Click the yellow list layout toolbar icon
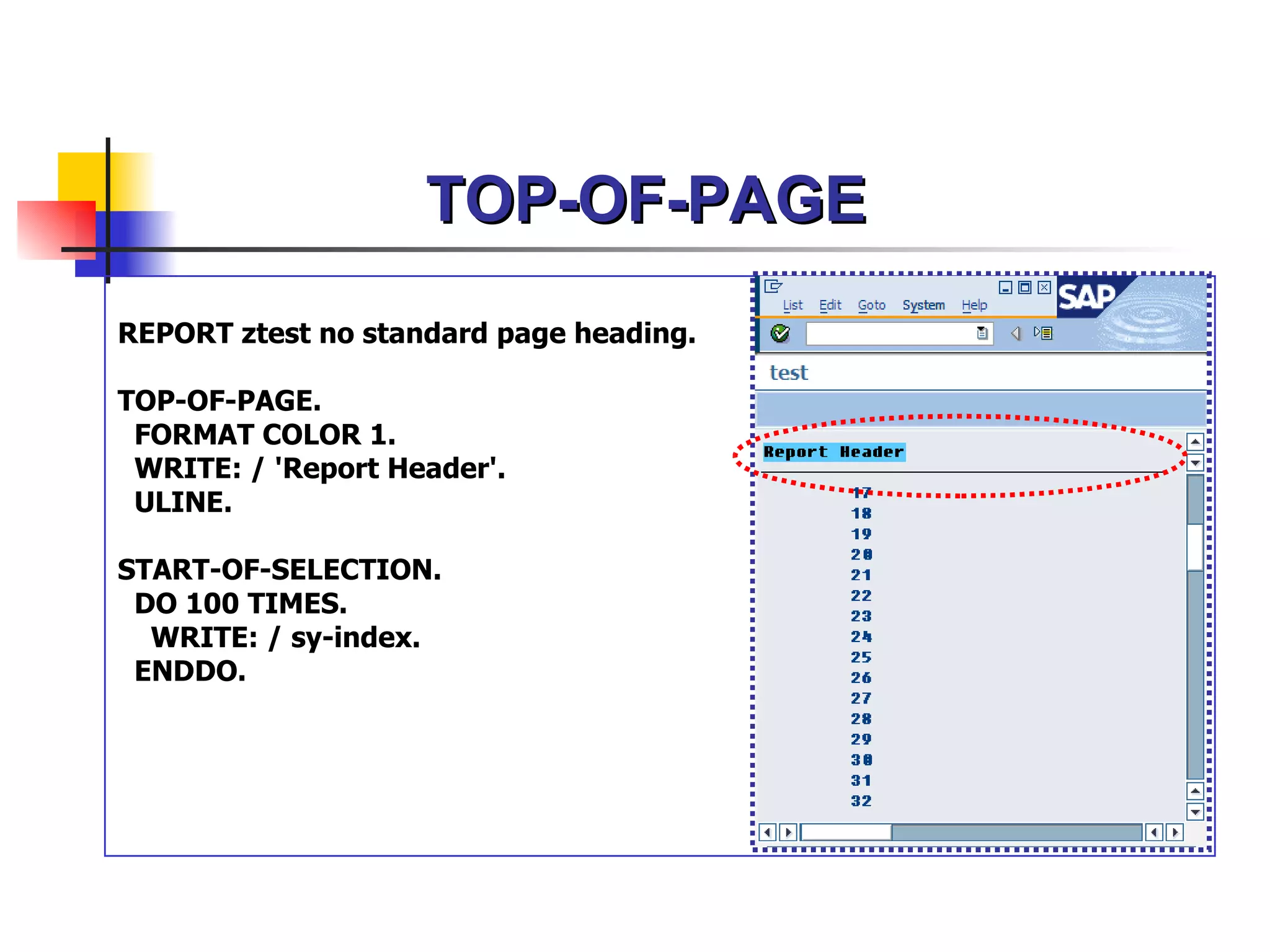Screen dimensions: 1270x952 click(1043, 333)
